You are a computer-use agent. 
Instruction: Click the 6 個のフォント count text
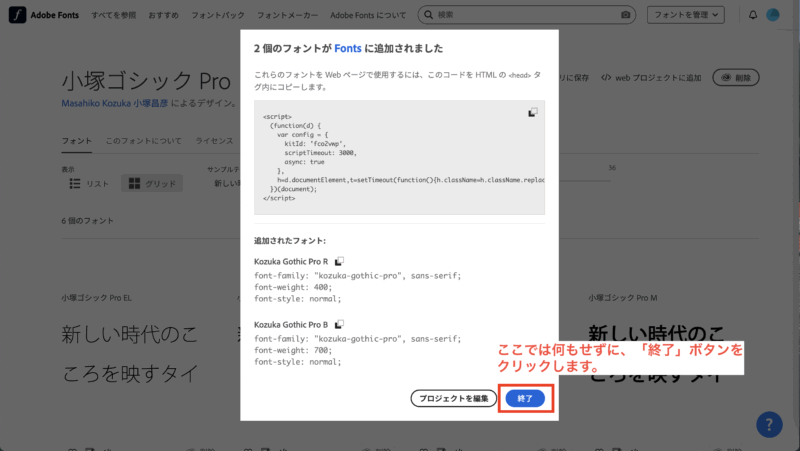pos(87,221)
